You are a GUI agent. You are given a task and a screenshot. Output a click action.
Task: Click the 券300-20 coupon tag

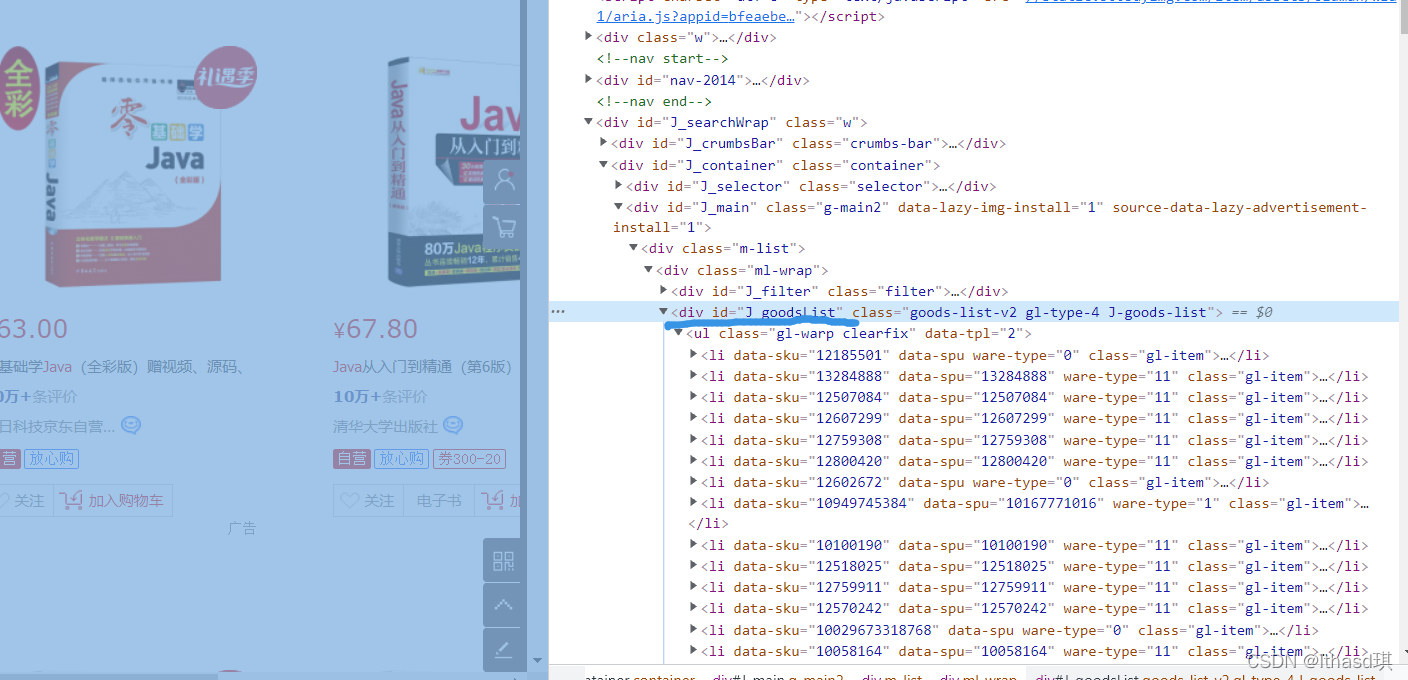coord(469,459)
